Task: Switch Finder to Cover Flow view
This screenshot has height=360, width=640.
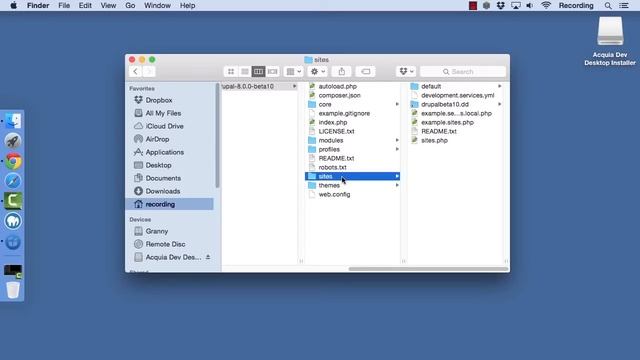Action: click(272, 71)
